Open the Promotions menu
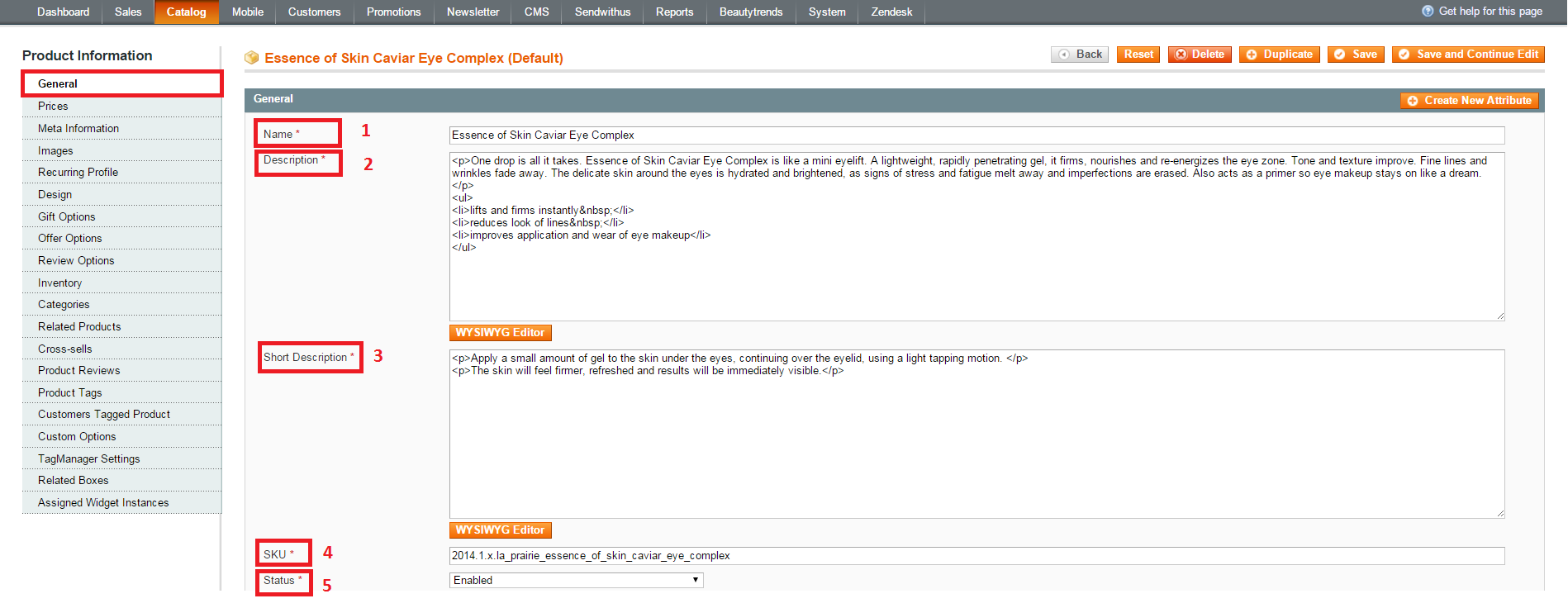The width and height of the screenshot is (1568, 608). point(394,12)
